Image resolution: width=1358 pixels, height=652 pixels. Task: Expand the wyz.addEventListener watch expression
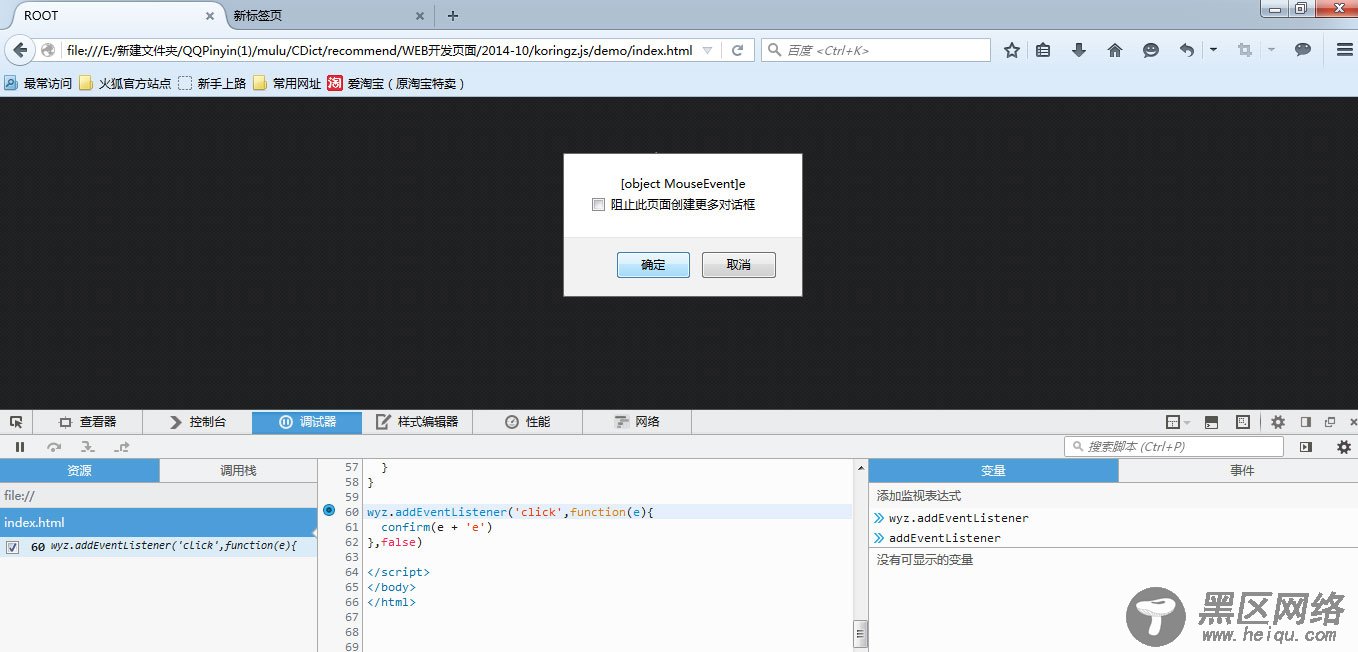pyautogui.click(x=879, y=518)
